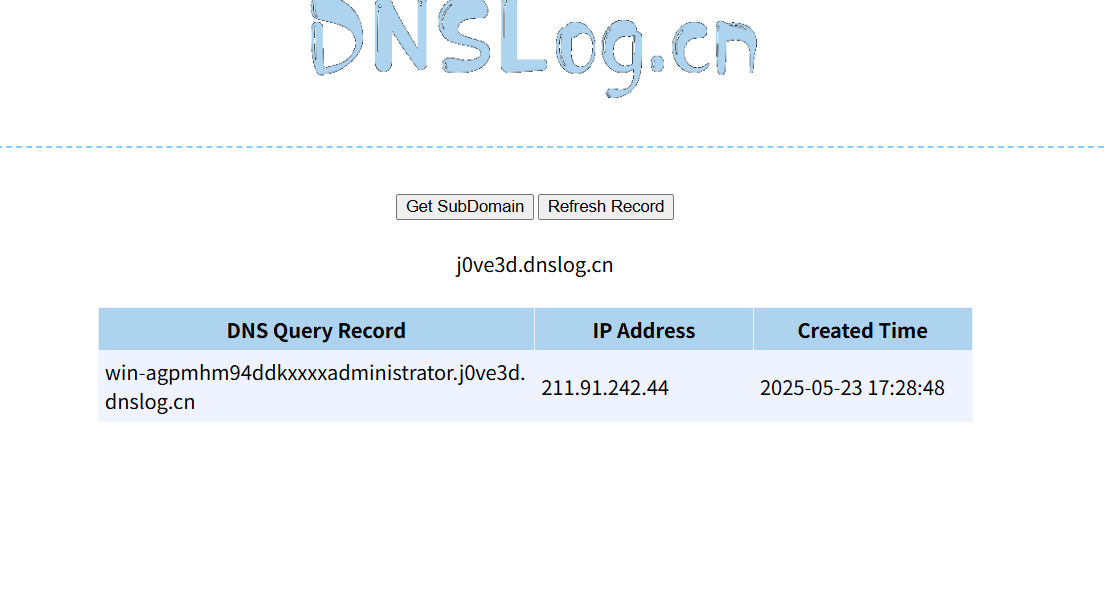The height and width of the screenshot is (589, 1106).
Task: Refresh the DNS records with Refresh Record
Action: [x=606, y=207]
